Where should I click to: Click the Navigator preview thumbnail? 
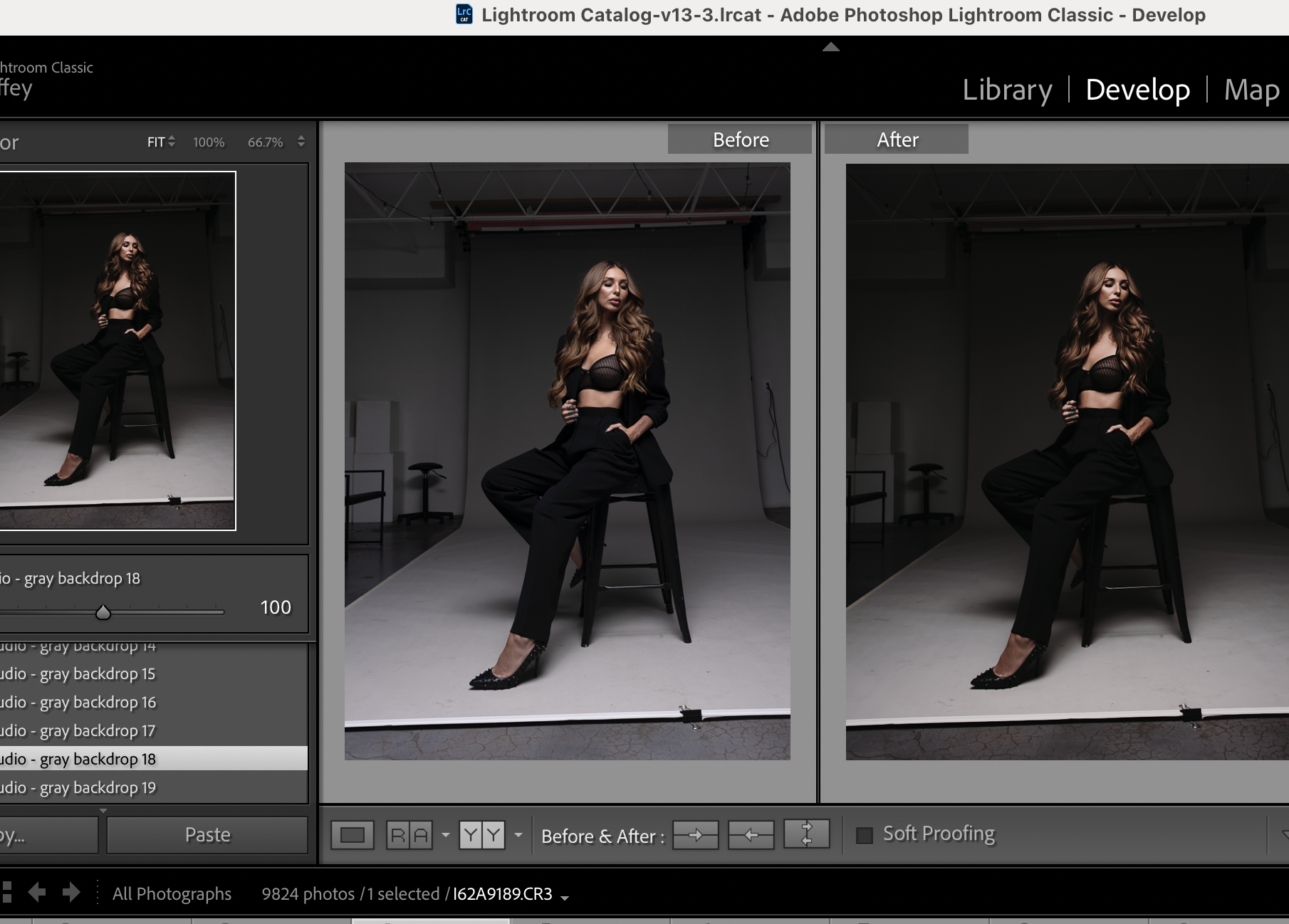tap(118, 350)
